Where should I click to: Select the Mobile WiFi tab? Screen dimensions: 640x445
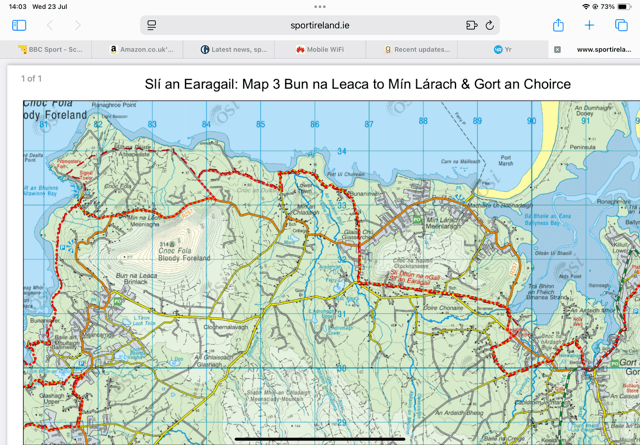[x=320, y=49]
